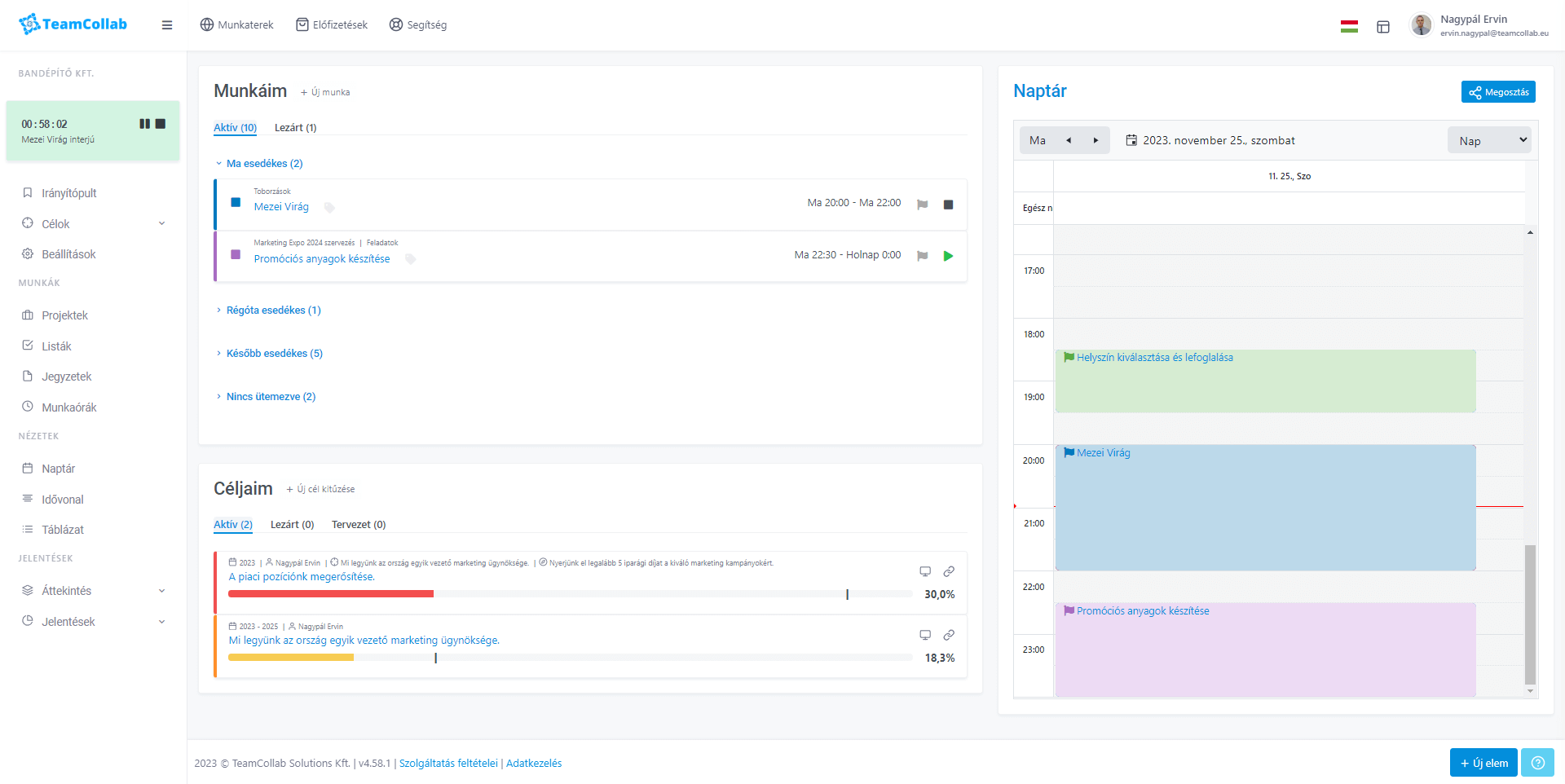This screenshot has width=1565, height=784.
Task: Click the Megosztás share button
Action: click(x=1498, y=92)
